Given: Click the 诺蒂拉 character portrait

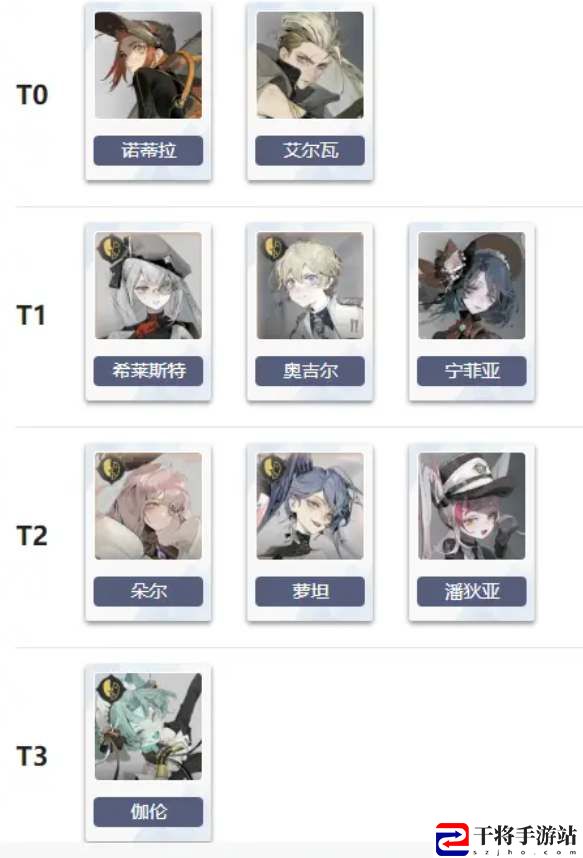Looking at the screenshot, I should (x=148, y=65).
